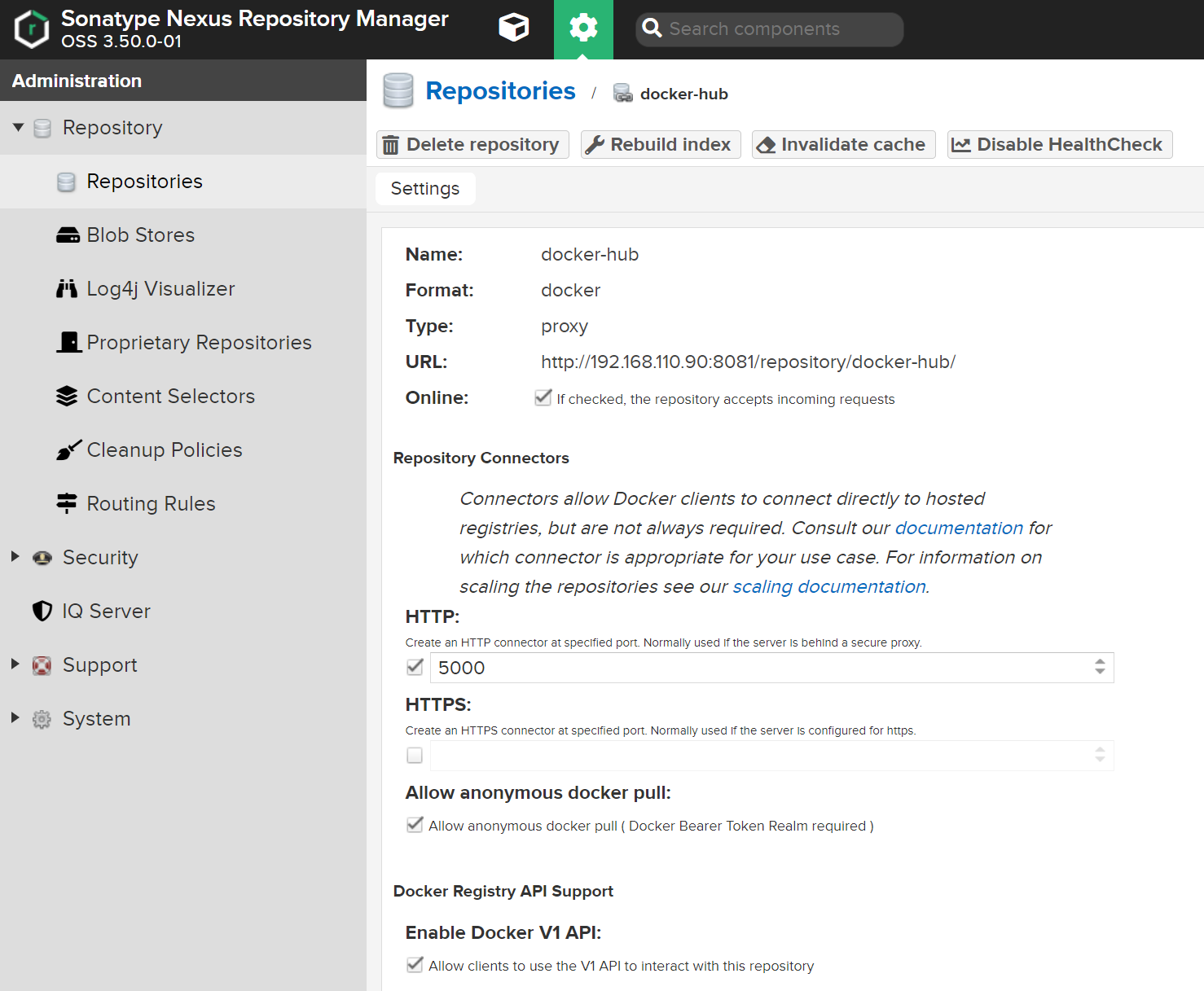The image size is (1204, 991).
Task: Open the Administration gear icon in header
Action: point(583,29)
